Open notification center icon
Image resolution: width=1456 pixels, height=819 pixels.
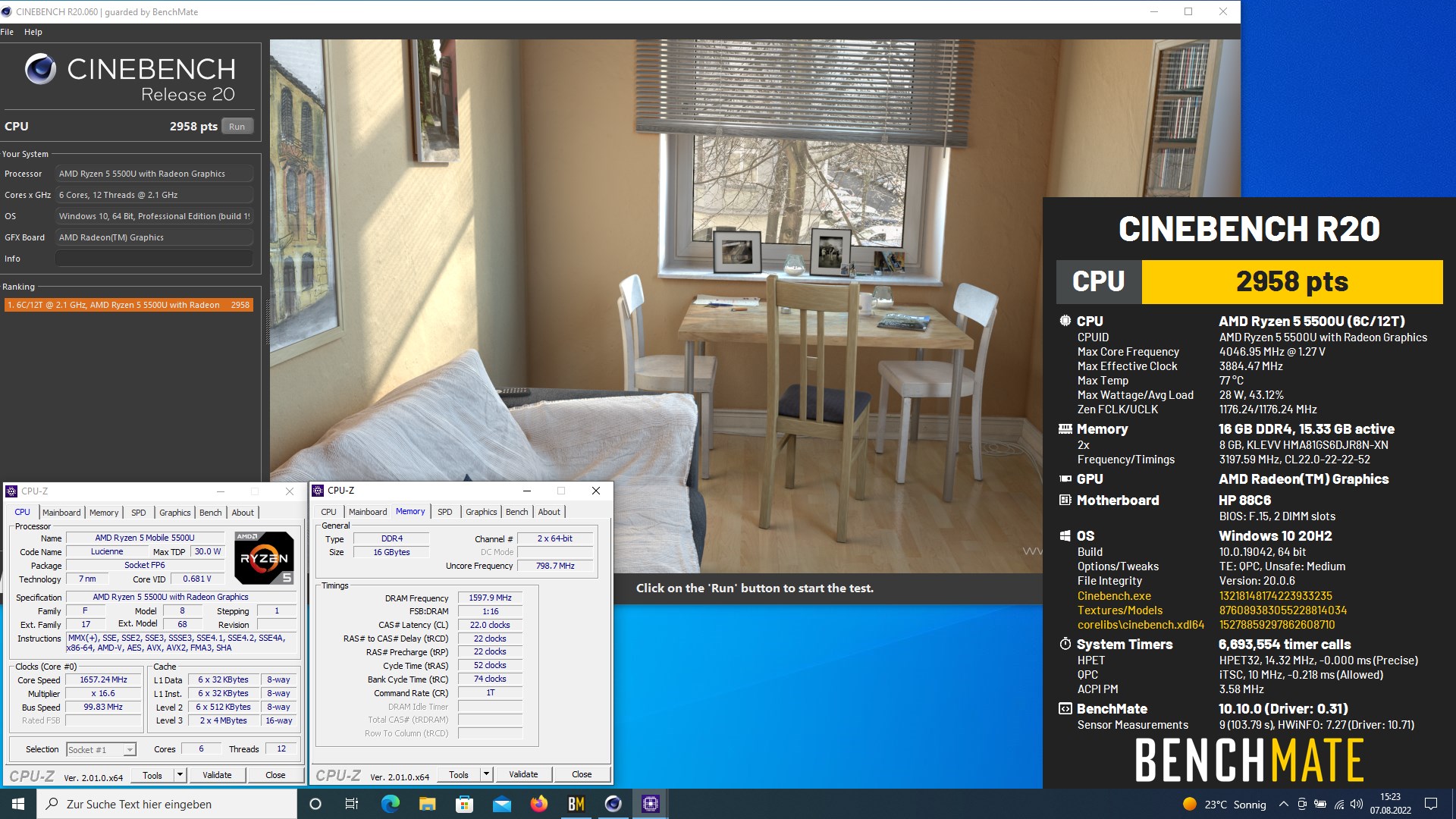1431,804
